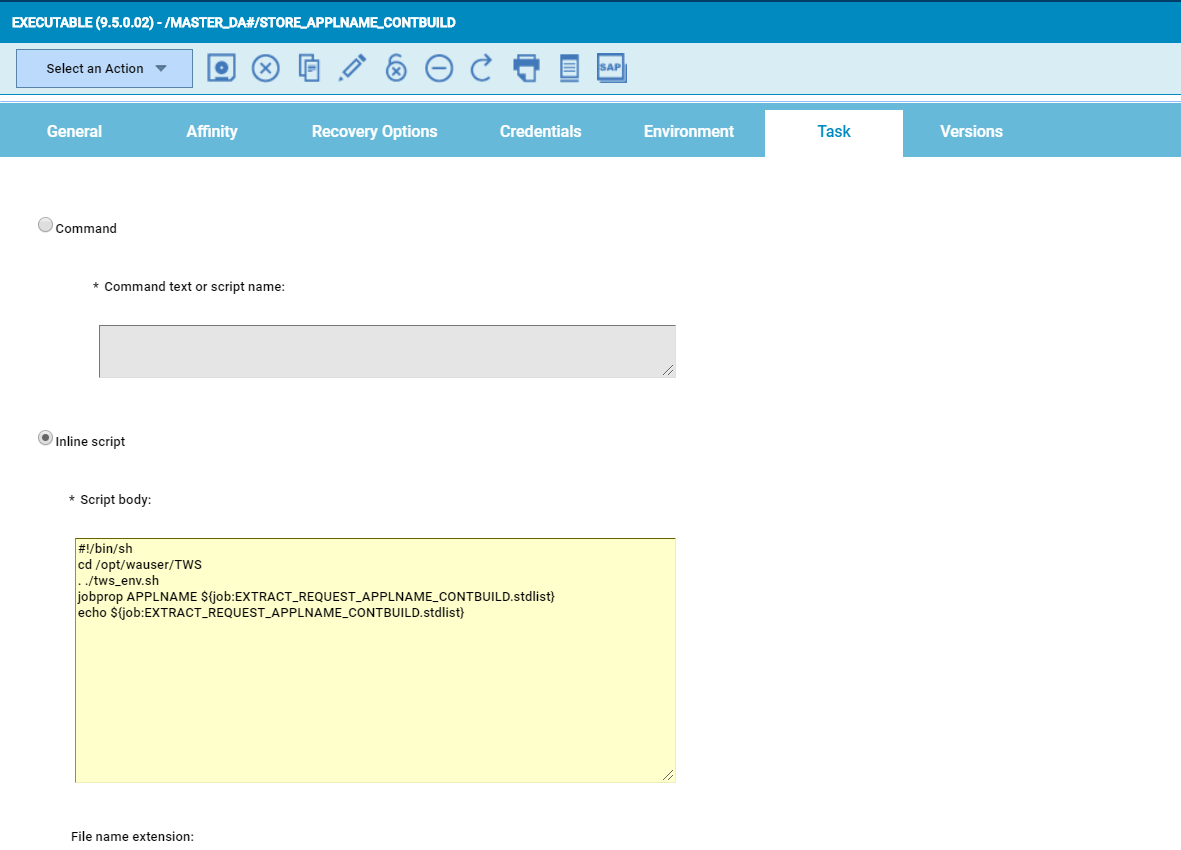Select the Inline script radio button

pos(45,439)
